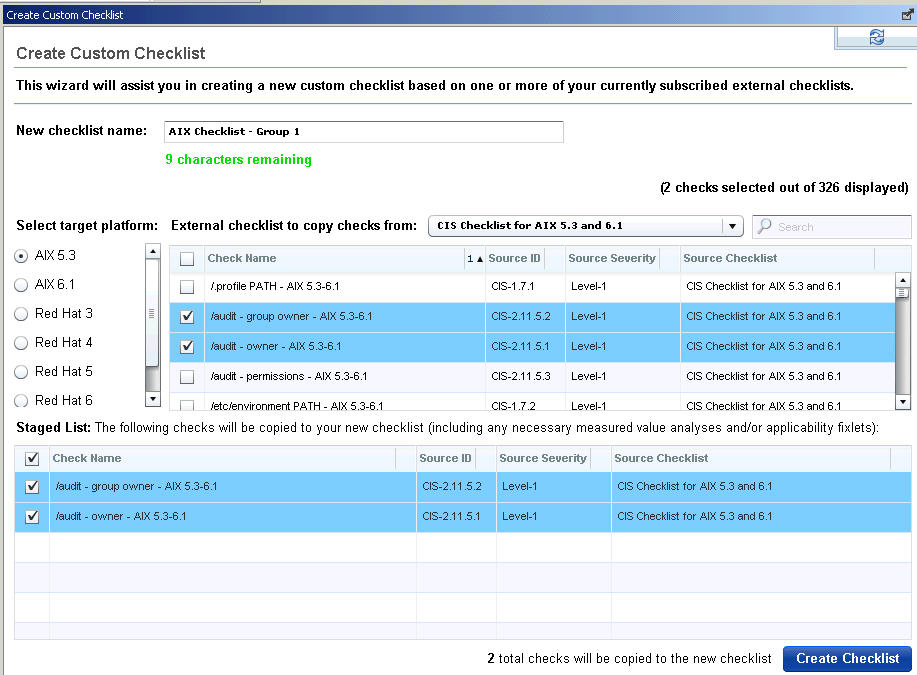Click the Search input box
This screenshot has width=917, height=675.
832,226
